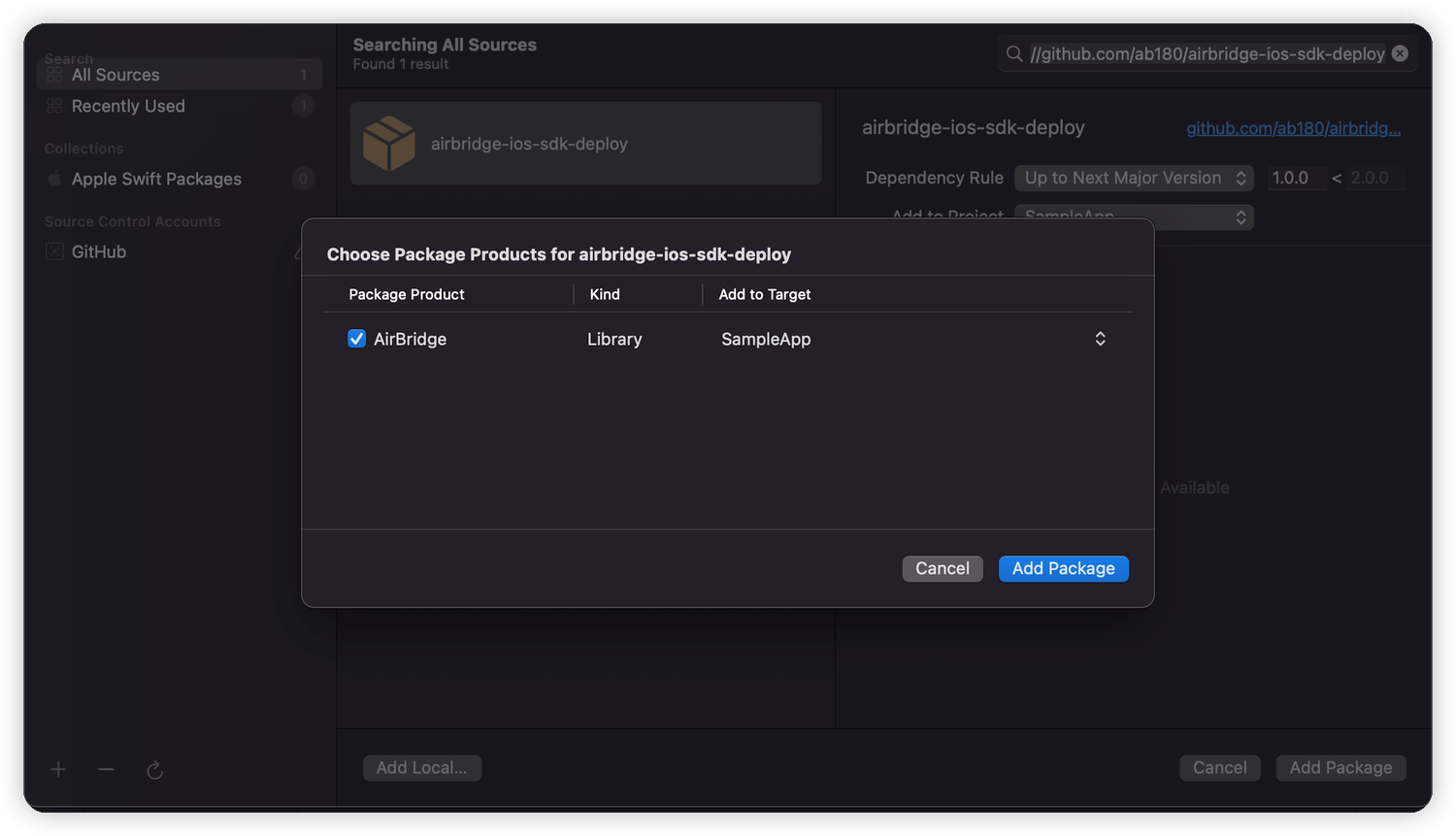Viewport: 1456px width, 836px height.
Task: Click the GitHub account icon
Action: (x=54, y=251)
